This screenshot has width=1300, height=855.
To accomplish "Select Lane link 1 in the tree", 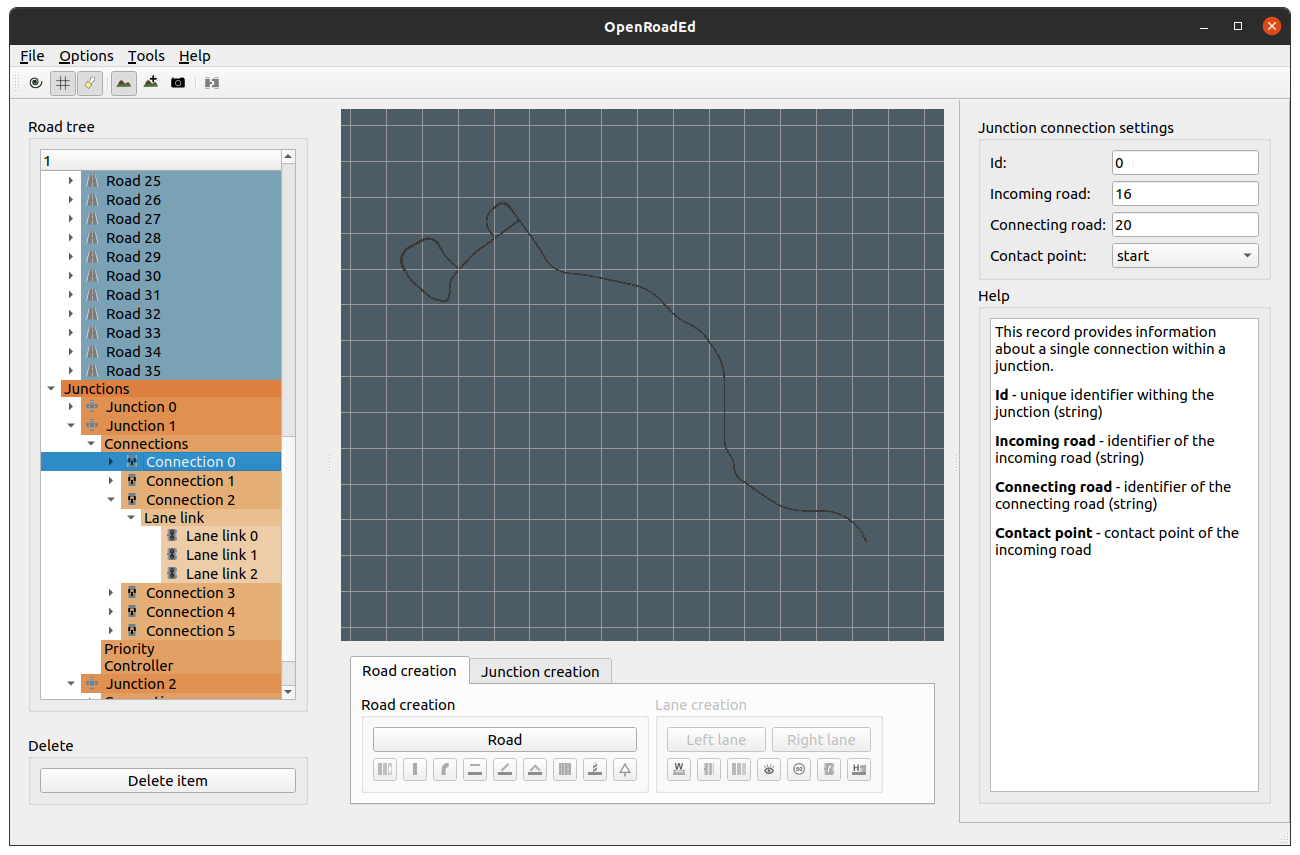I will (x=221, y=555).
